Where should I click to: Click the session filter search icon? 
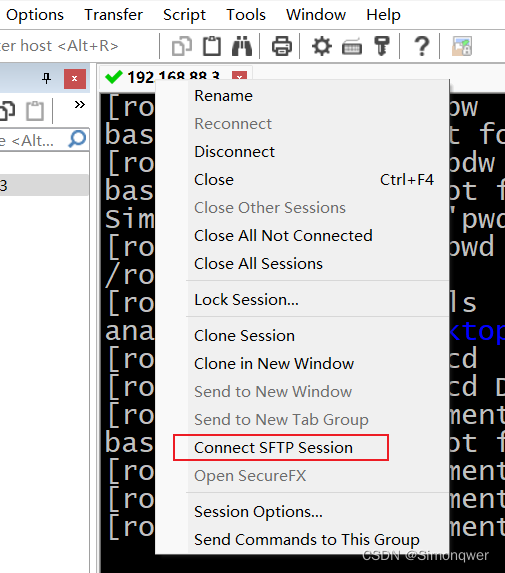click(77, 139)
